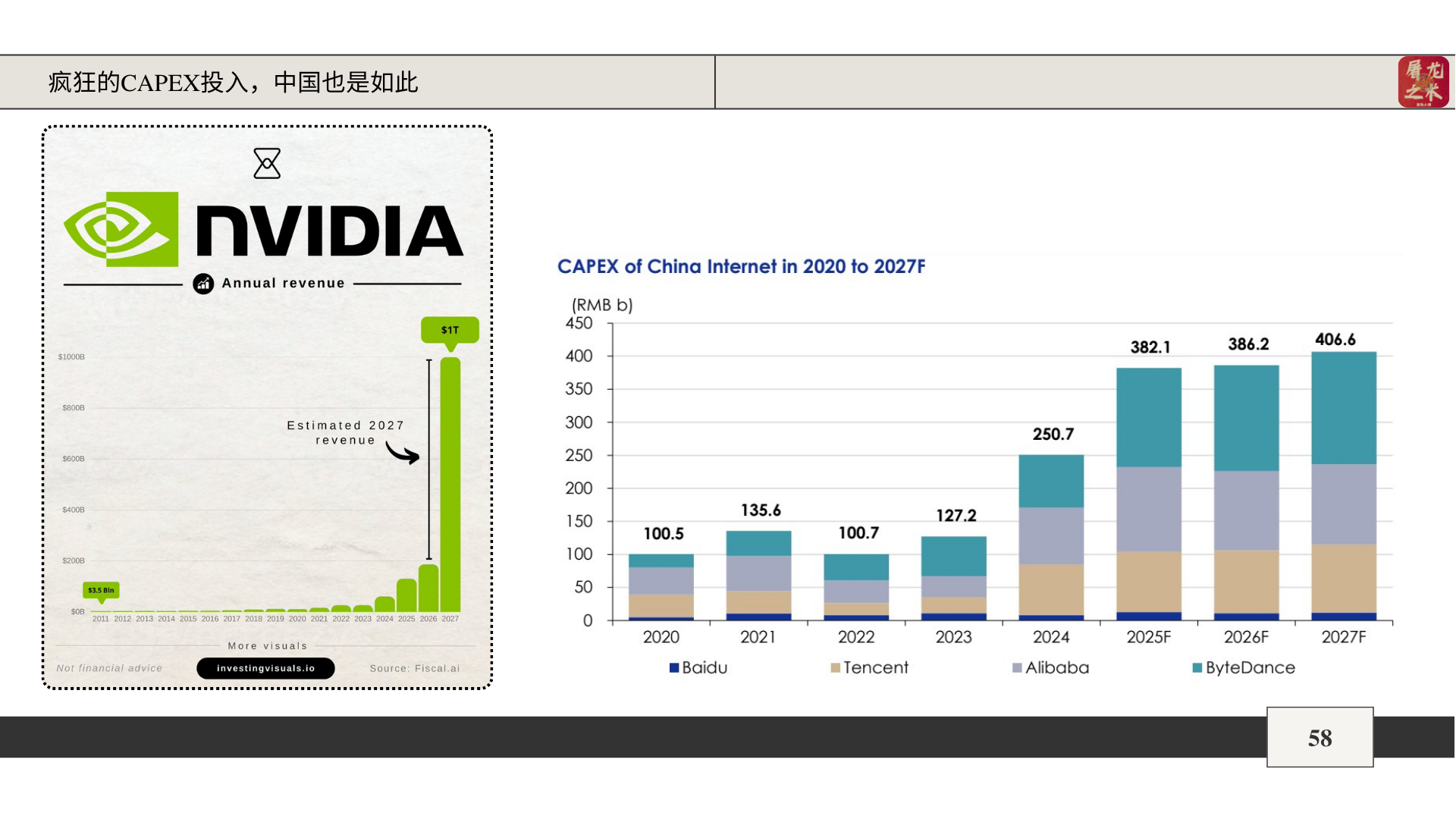Click the $3.5 Bln green callout label
Viewport: 1456px width, 819px height.
pos(101,590)
